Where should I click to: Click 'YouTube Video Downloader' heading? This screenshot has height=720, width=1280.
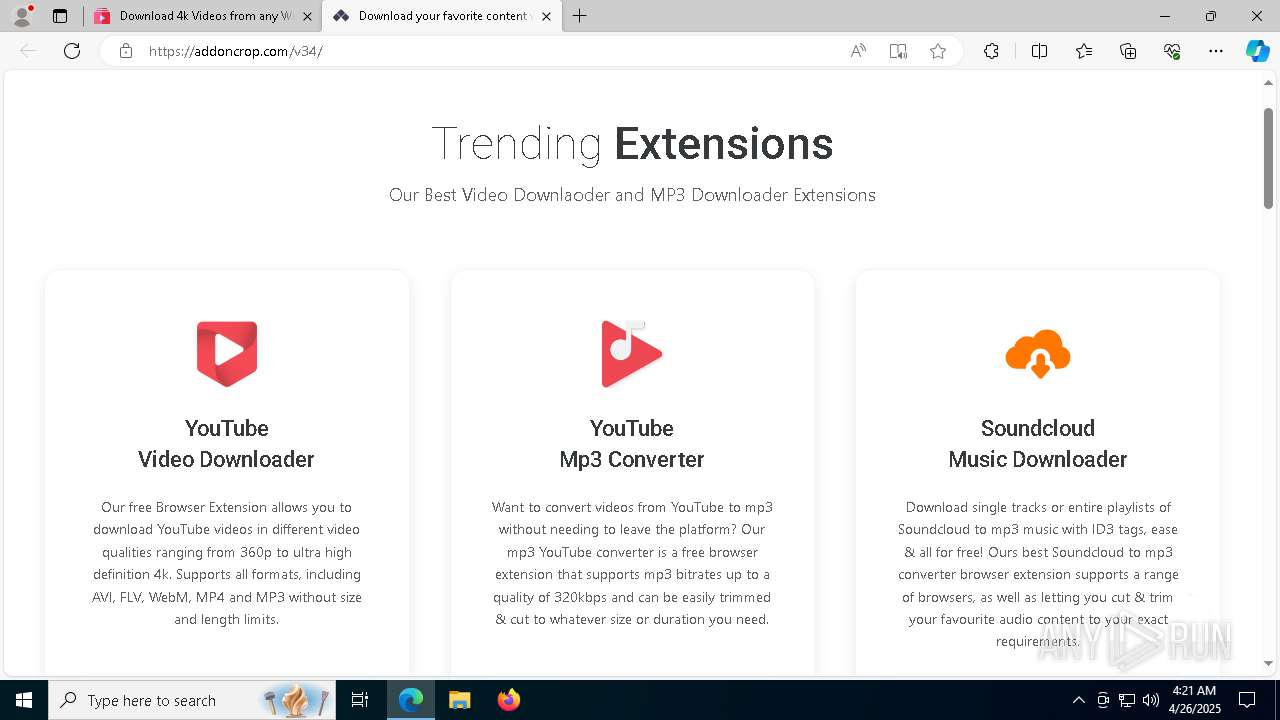pyautogui.click(x=227, y=444)
